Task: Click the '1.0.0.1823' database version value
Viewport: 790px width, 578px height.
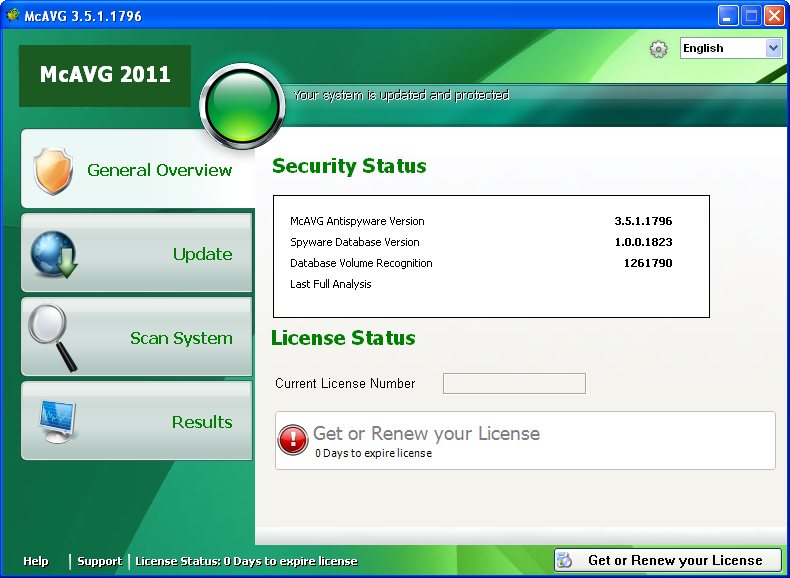Action: point(643,242)
